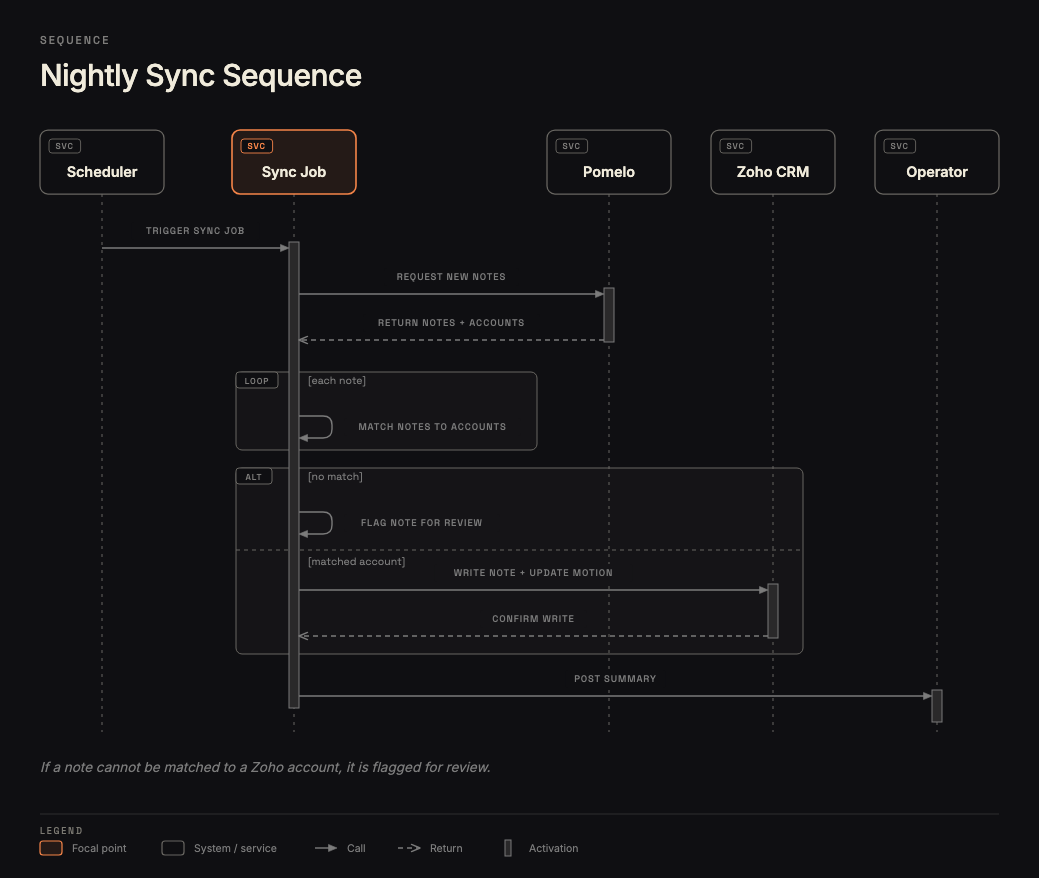Image resolution: width=1039 pixels, height=878 pixels.
Task: Click the 'RETURN NOTES + ACCOUNTS' label
Action: click(x=451, y=323)
